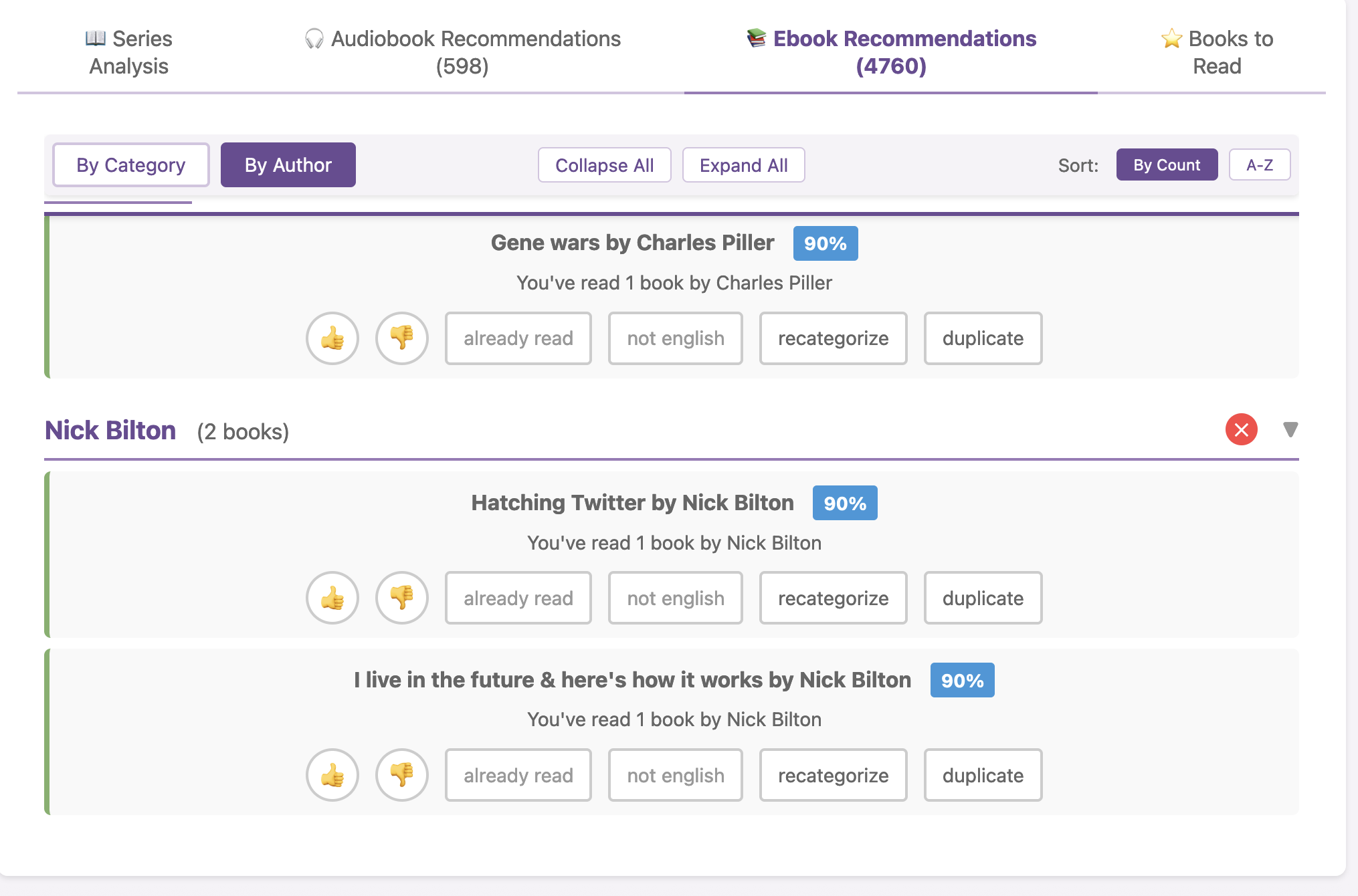Image resolution: width=1358 pixels, height=896 pixels.
Task: Thumbs down I live in the future
Action: click(x=401, y=775)
